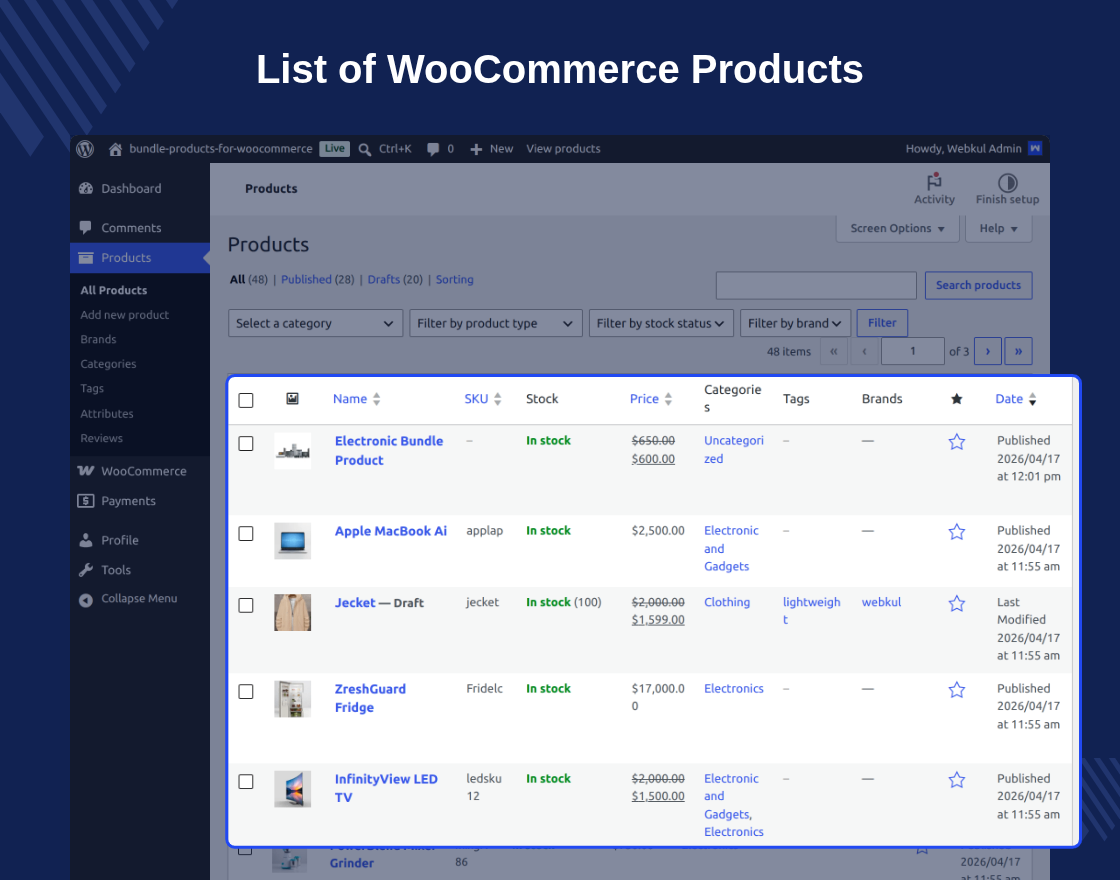1120x880 pixels.
Task: Click the Dashboard gauge icon in sidebar
Action: click(x=86, y=189)
